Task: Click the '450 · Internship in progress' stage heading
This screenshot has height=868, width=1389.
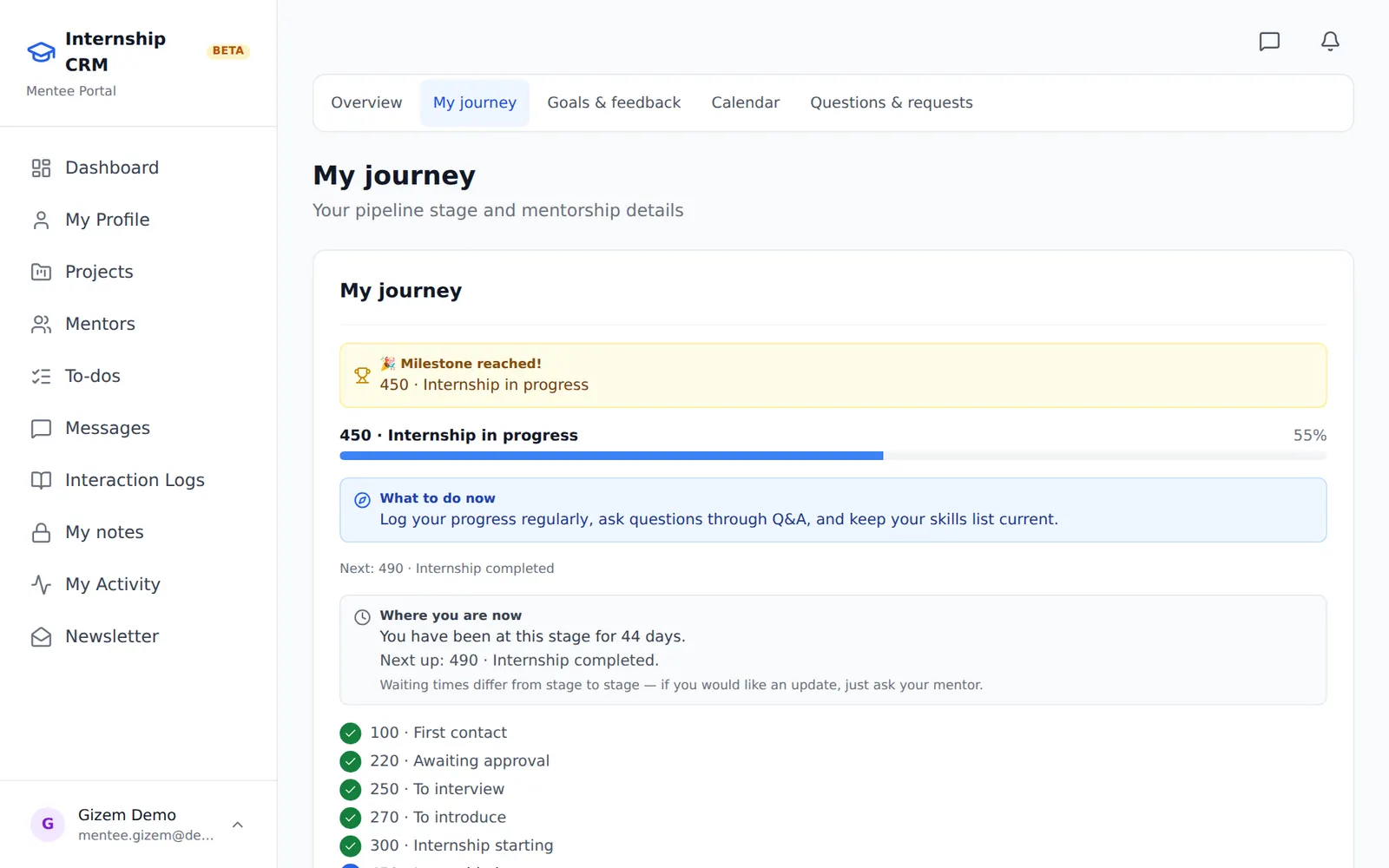Action: [x=458, y=435]
